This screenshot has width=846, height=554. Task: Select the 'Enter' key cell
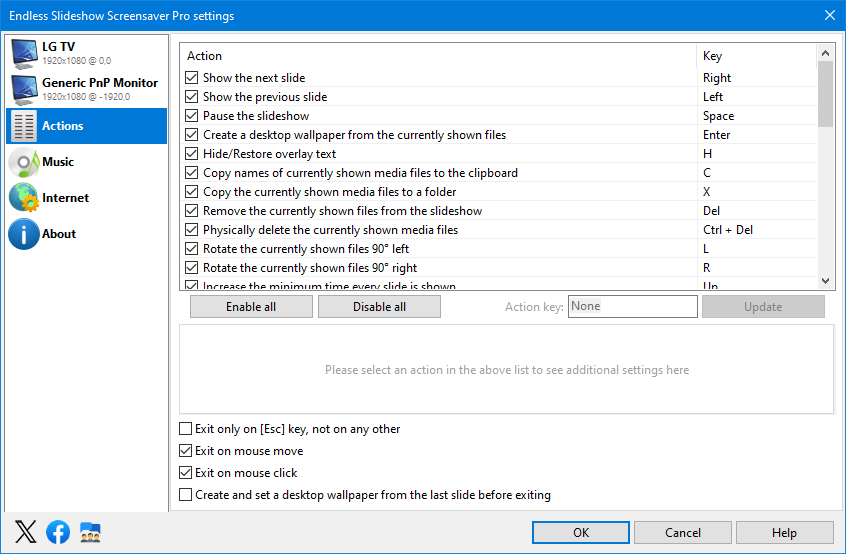[757, 134]
